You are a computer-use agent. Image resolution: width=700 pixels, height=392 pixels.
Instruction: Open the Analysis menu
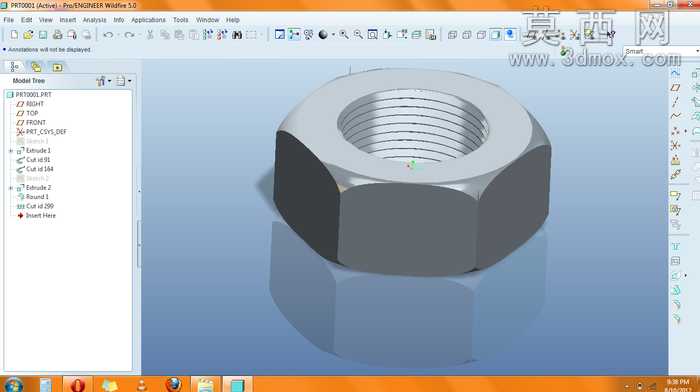[95, 20]
